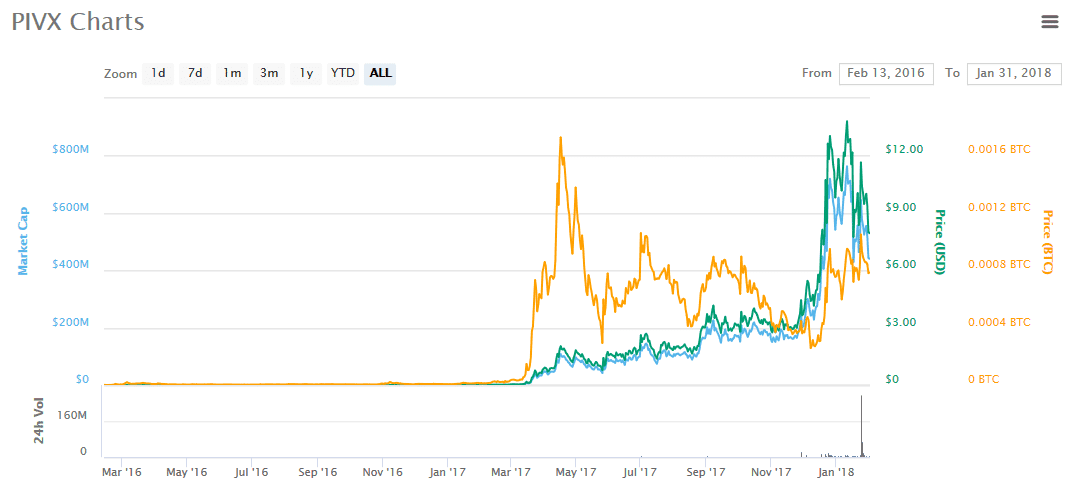Click the 0.0016 BTC tick label

point(999,149)
